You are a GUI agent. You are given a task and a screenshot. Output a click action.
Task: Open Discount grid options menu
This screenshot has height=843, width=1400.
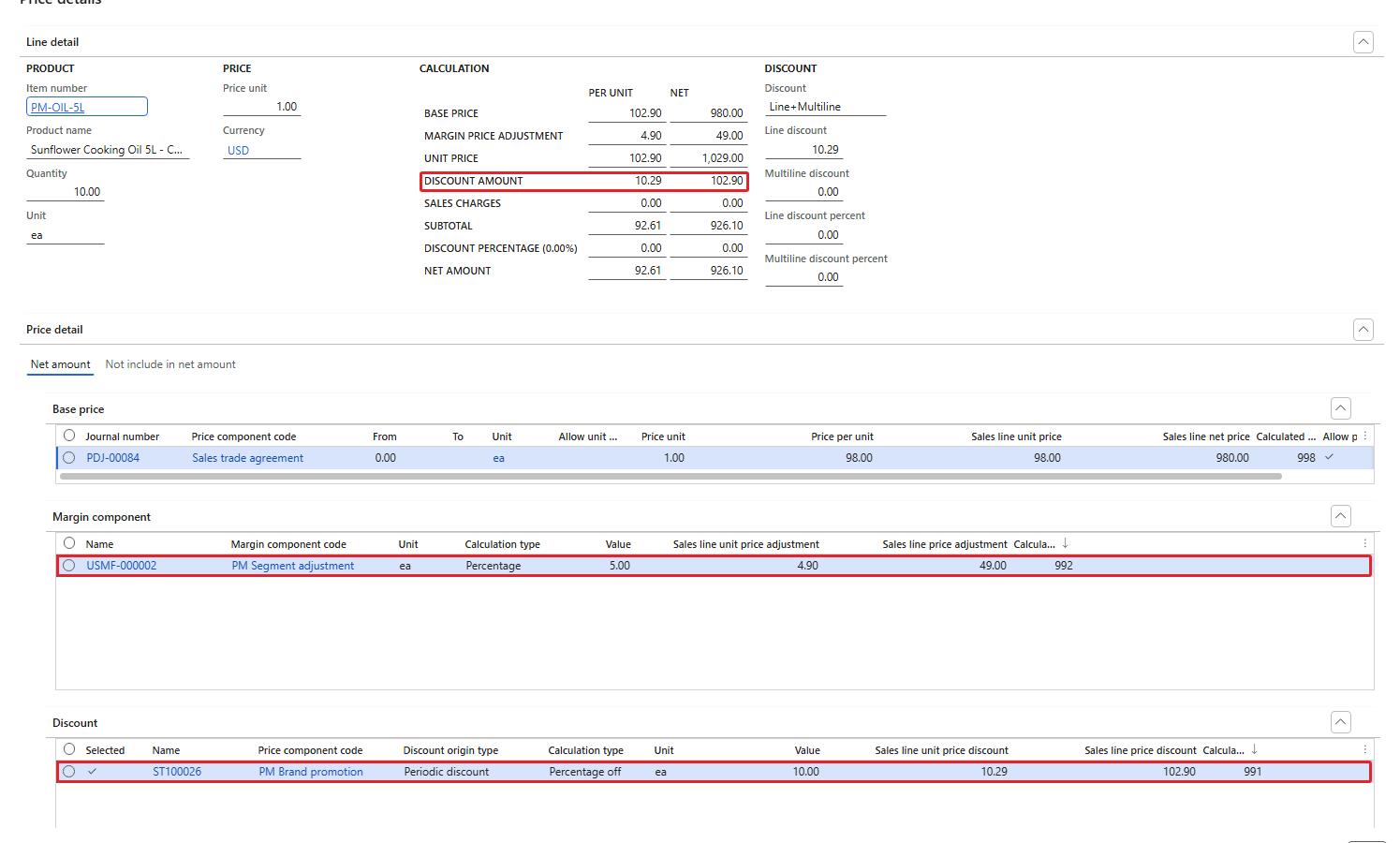click(1365, 750)
